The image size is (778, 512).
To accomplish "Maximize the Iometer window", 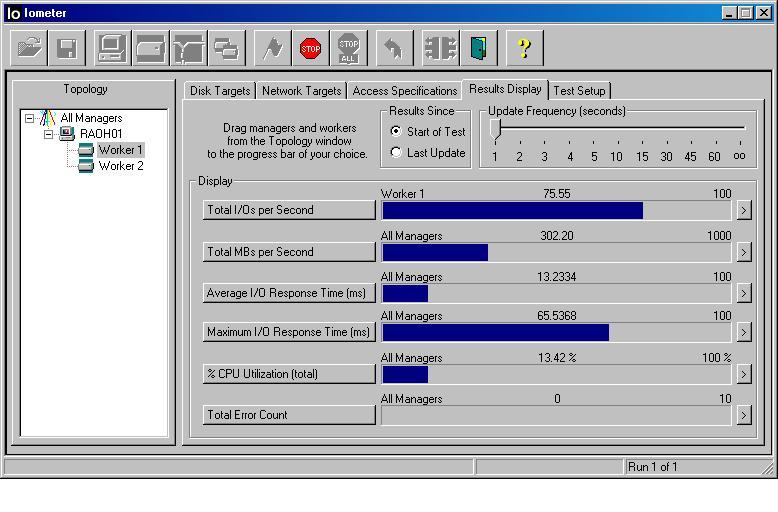I will [745, 13].
